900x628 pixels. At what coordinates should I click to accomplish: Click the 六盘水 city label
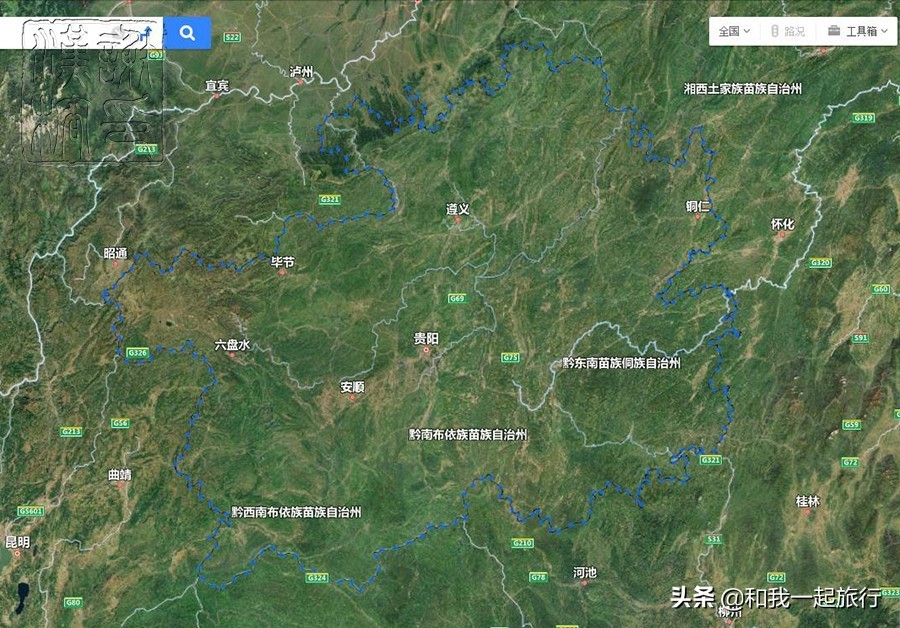pos(232,345)
